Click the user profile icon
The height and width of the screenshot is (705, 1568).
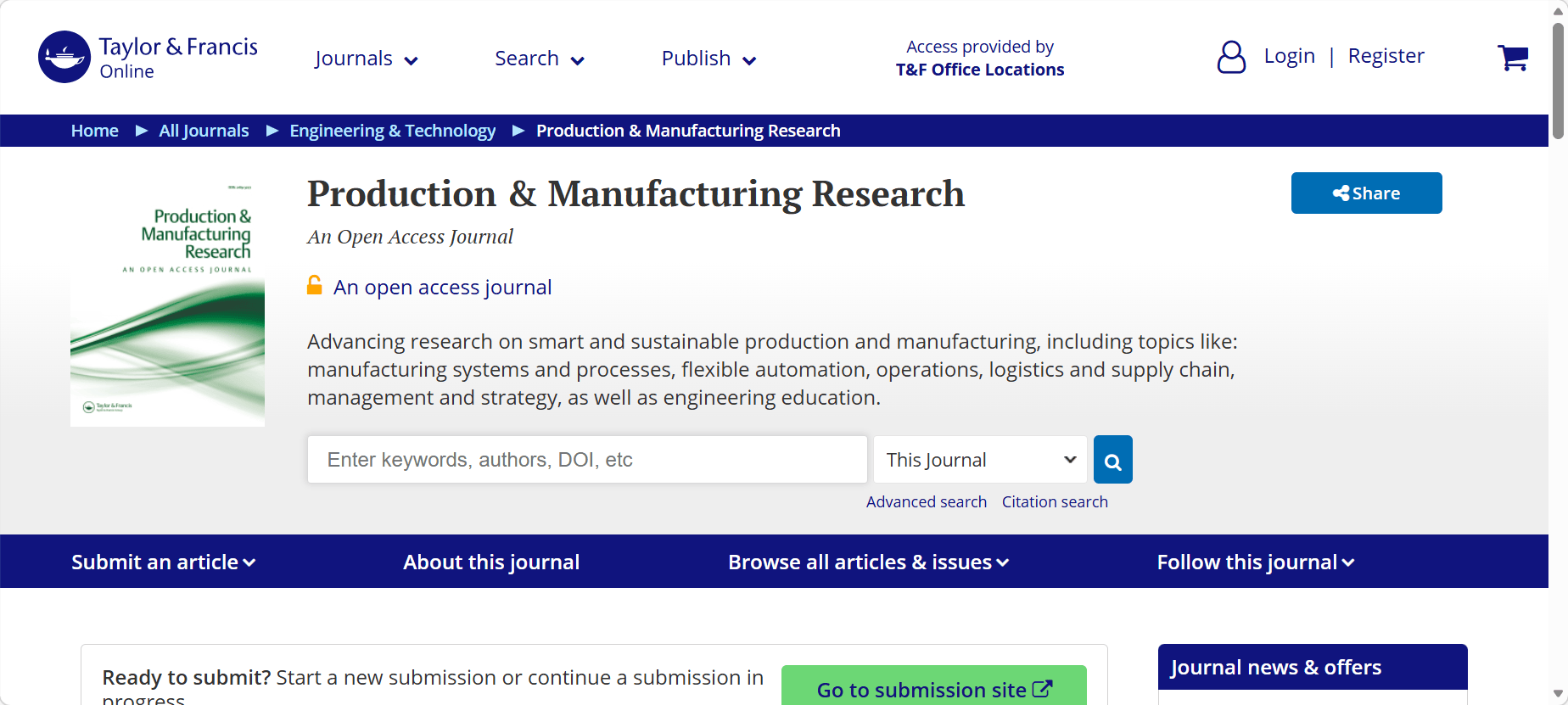click(x=1231, y=57)
